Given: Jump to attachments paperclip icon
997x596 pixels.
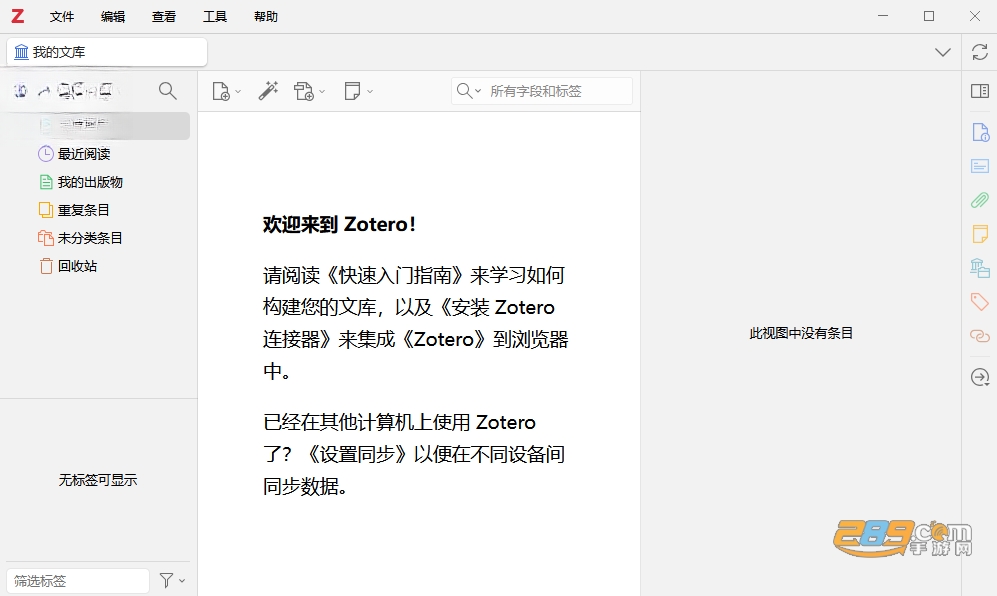Looking at the screenshot, I should [980, 200].
